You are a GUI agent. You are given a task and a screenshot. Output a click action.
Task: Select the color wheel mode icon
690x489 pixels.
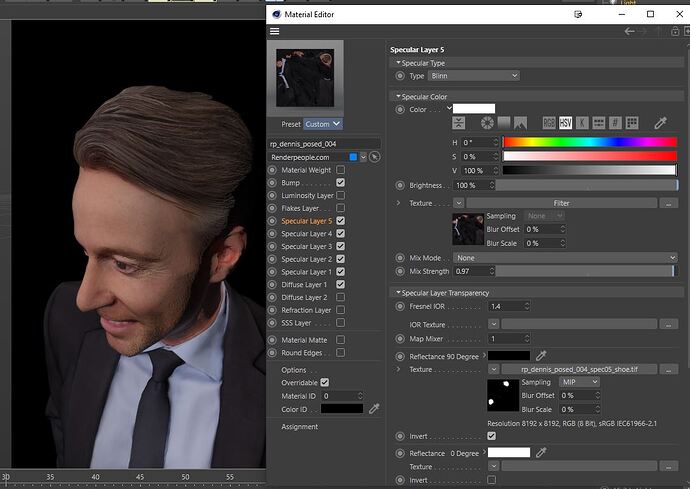coord(487,123)
